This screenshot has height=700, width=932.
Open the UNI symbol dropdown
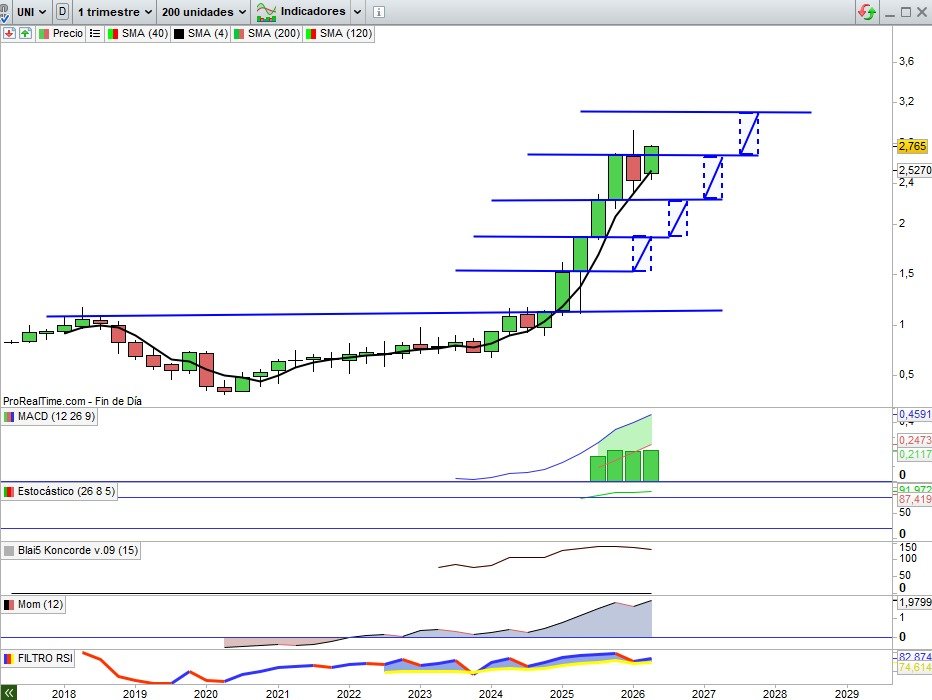(x=32, y=12)
